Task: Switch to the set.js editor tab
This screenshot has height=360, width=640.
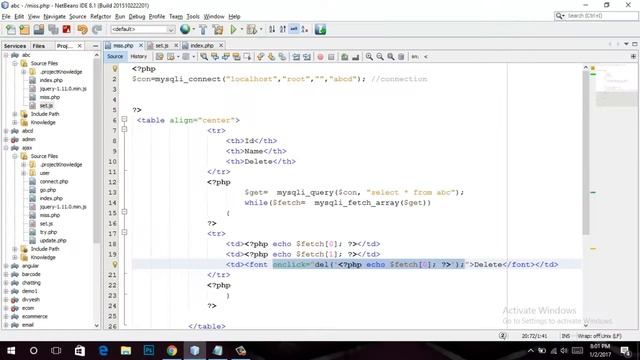Action: coord(162,45)
